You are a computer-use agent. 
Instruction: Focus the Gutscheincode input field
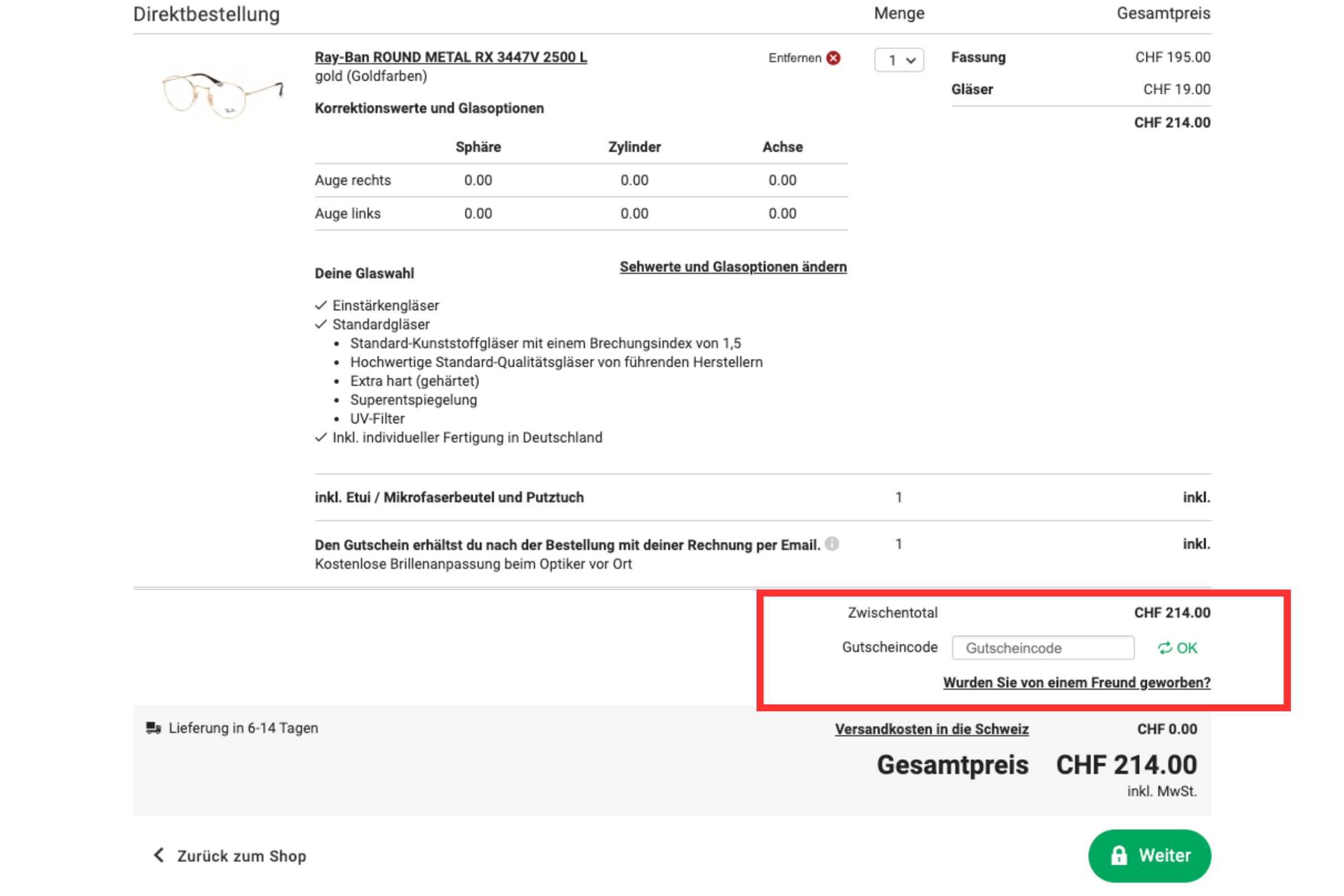click(1042, 648)
